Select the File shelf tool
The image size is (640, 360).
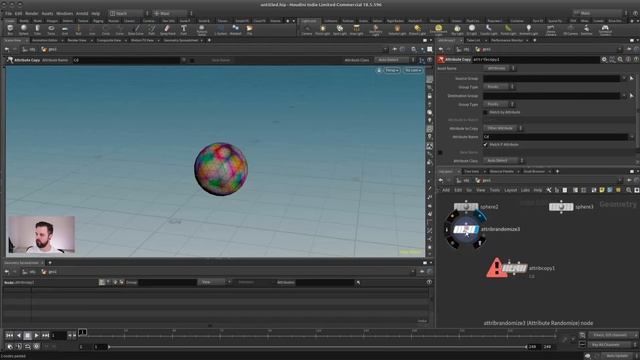pyautogui.click(x=249, y=29)
